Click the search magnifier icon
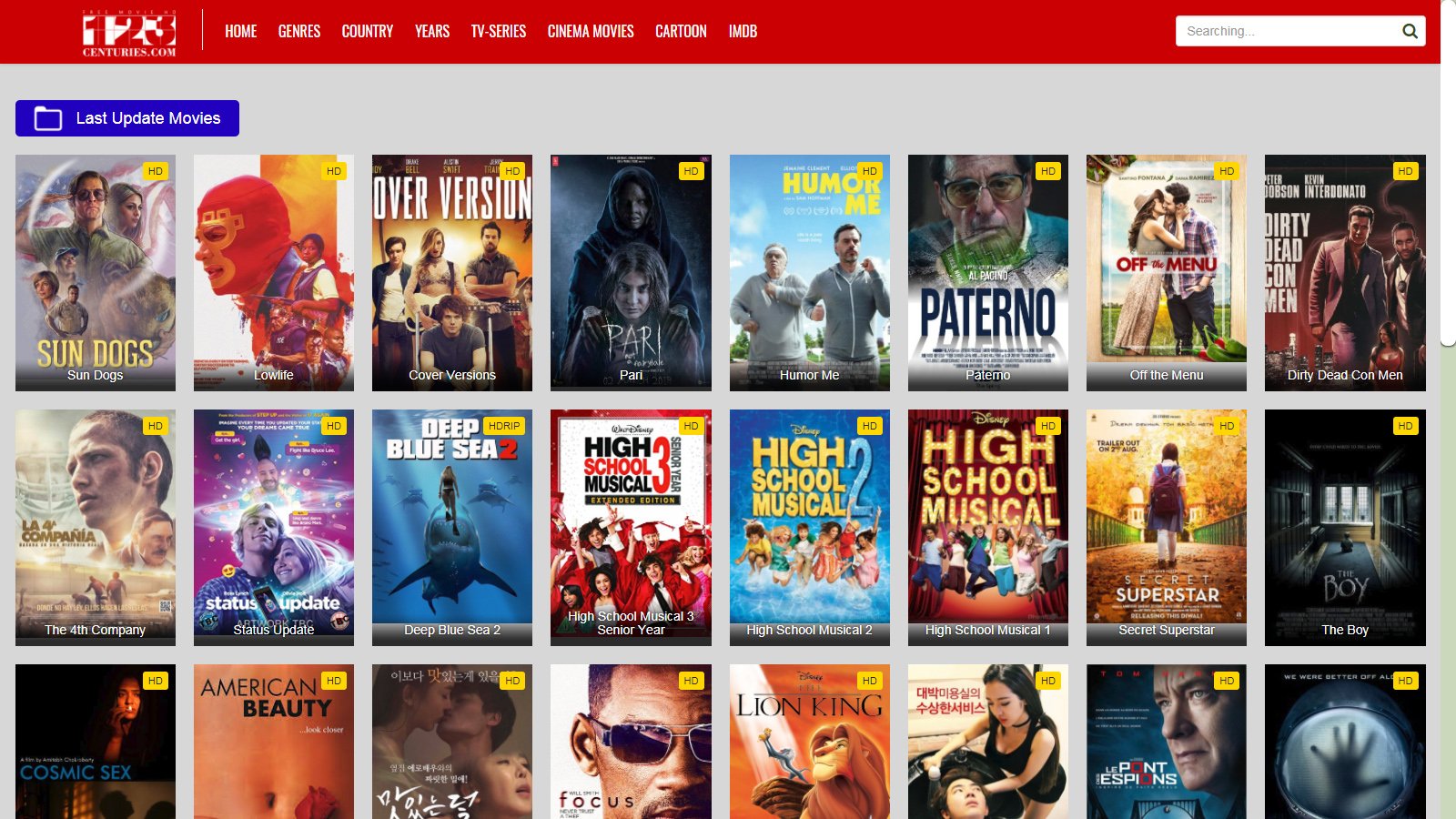Image resolution: width=1456 pixels, height=819 pixels. point(1410,31)
